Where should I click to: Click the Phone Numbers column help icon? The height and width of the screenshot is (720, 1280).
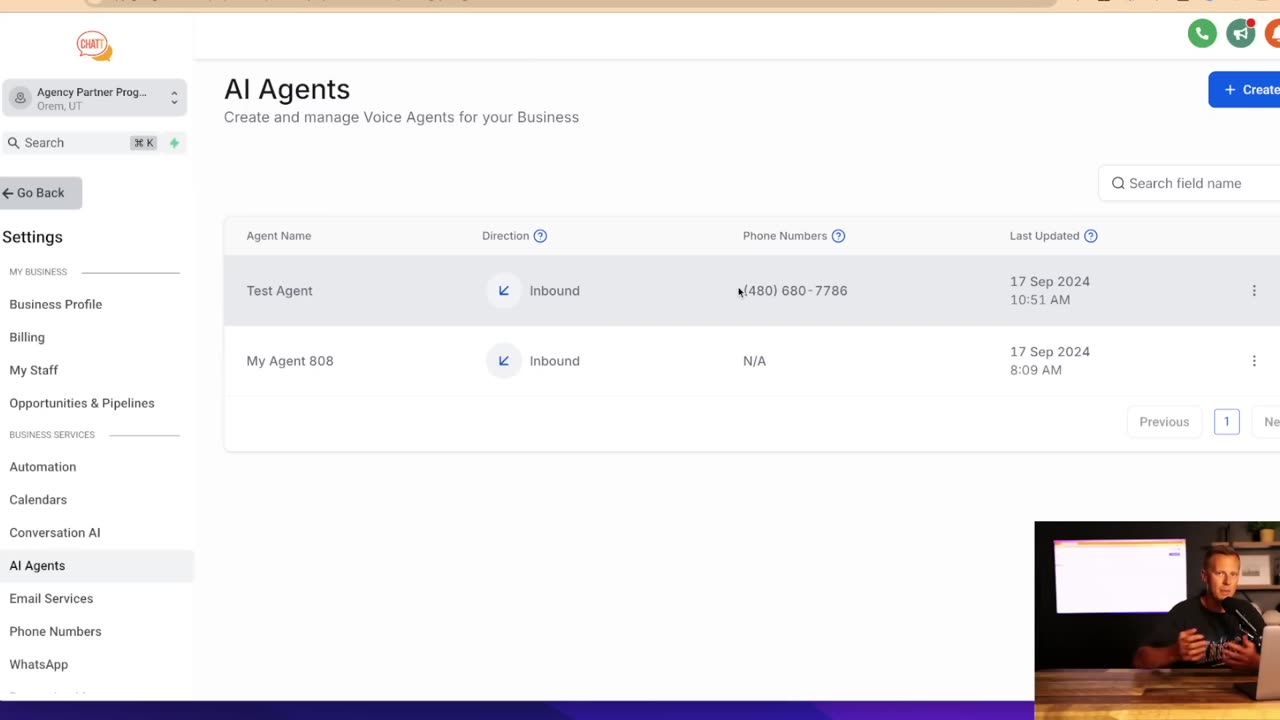tap(838, 236)
